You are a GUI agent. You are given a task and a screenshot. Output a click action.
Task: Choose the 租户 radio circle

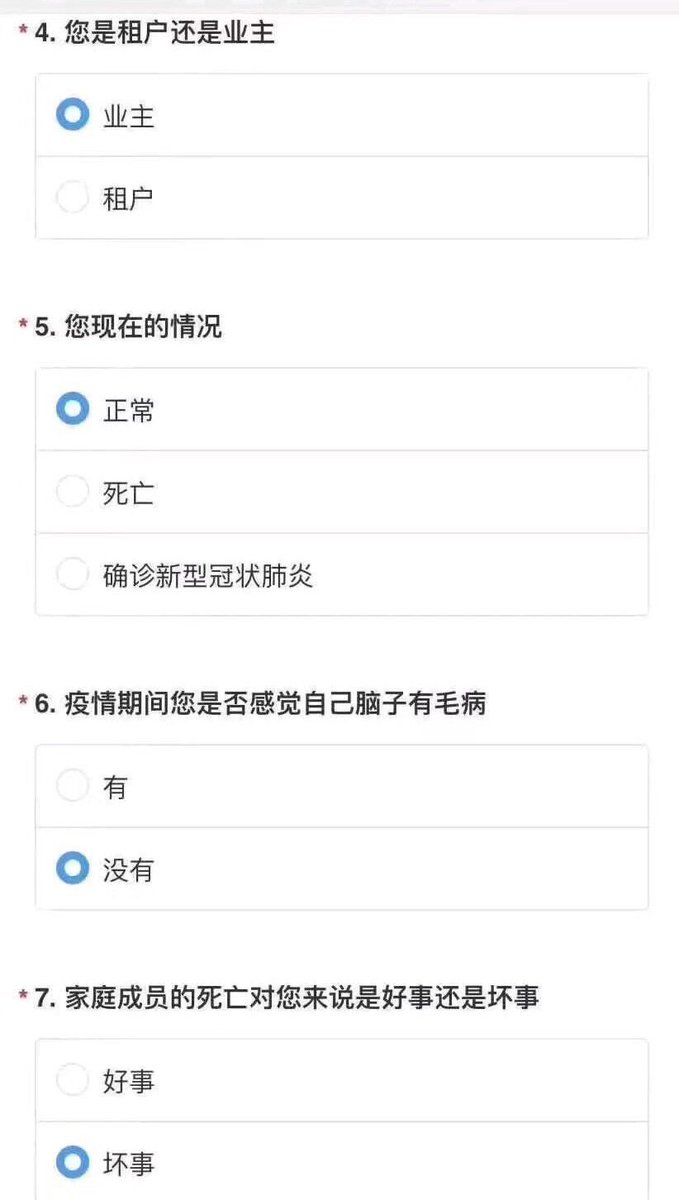(72, 198)
